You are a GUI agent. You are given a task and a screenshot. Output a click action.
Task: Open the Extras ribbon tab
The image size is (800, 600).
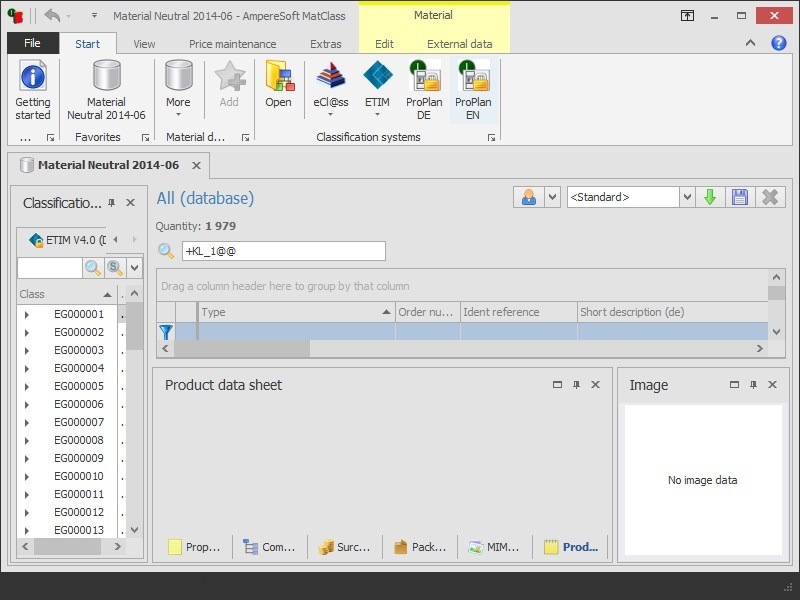(x=326, y=44)
